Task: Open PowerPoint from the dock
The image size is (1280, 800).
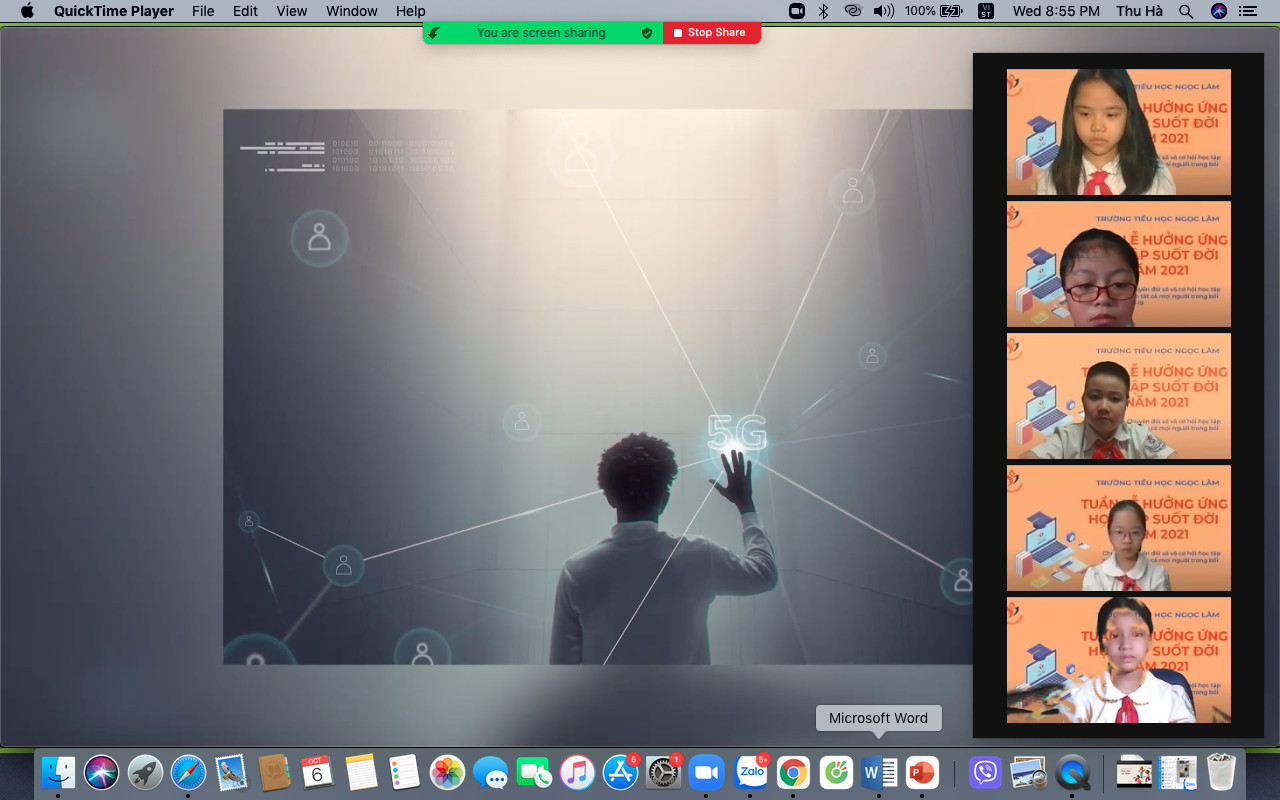Action: [922, 772]
